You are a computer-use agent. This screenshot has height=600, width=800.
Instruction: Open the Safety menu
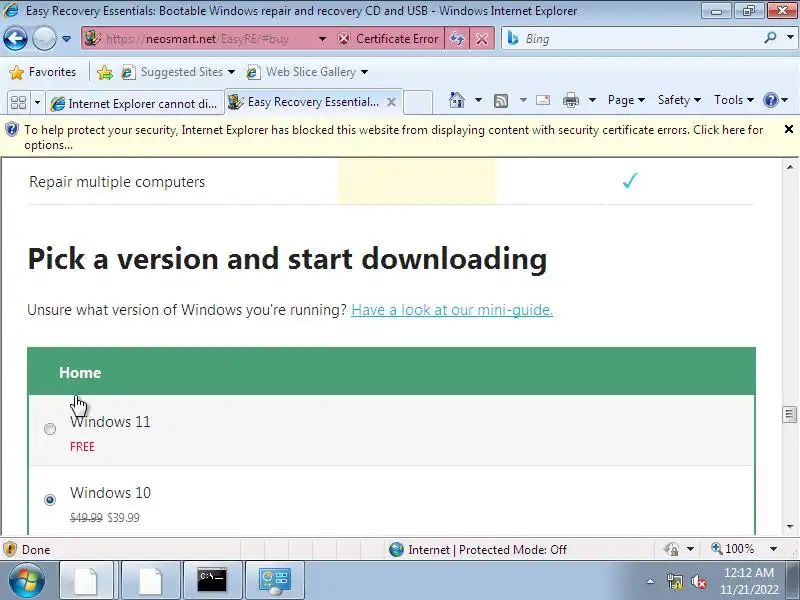(679, 100)
